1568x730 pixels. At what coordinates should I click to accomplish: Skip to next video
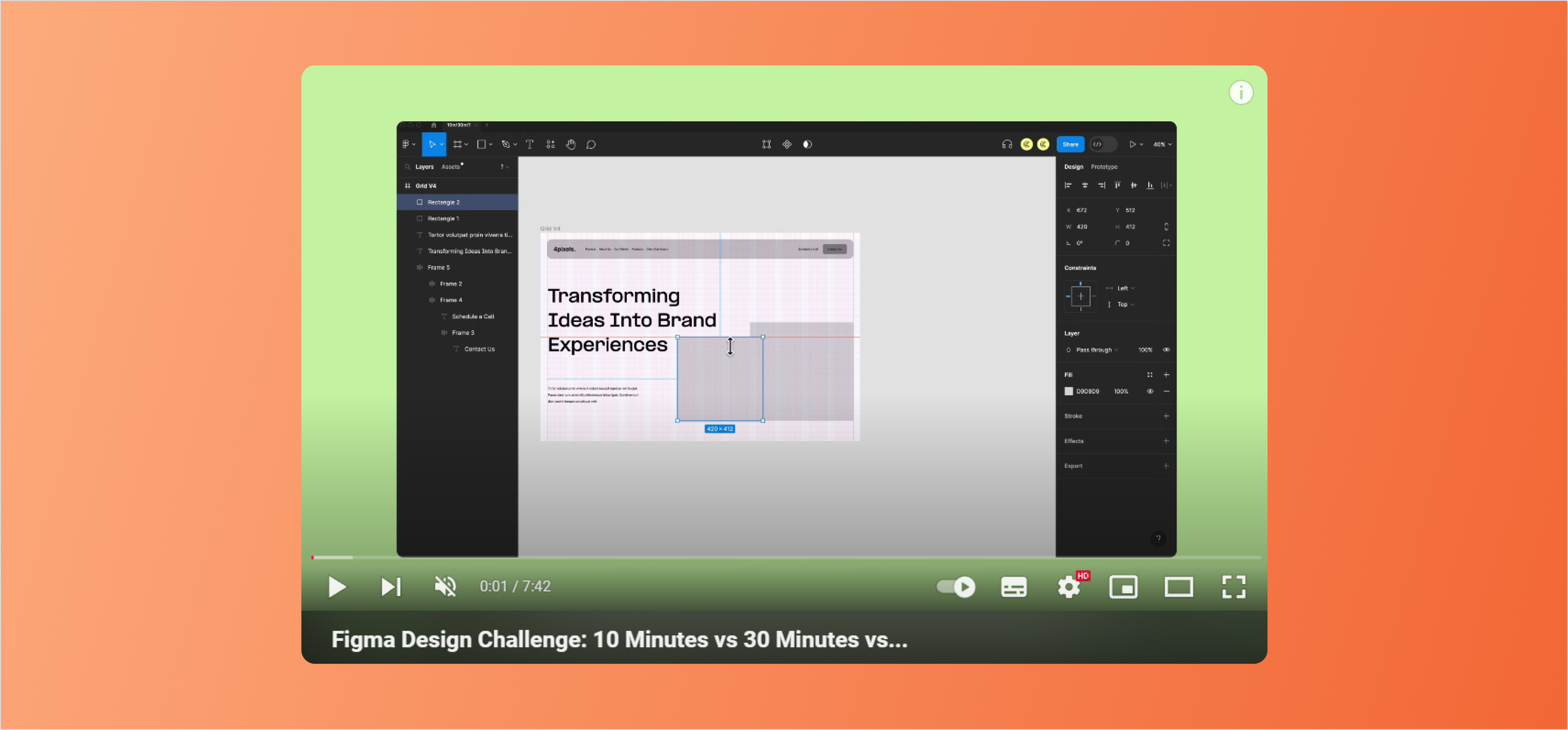391,586
